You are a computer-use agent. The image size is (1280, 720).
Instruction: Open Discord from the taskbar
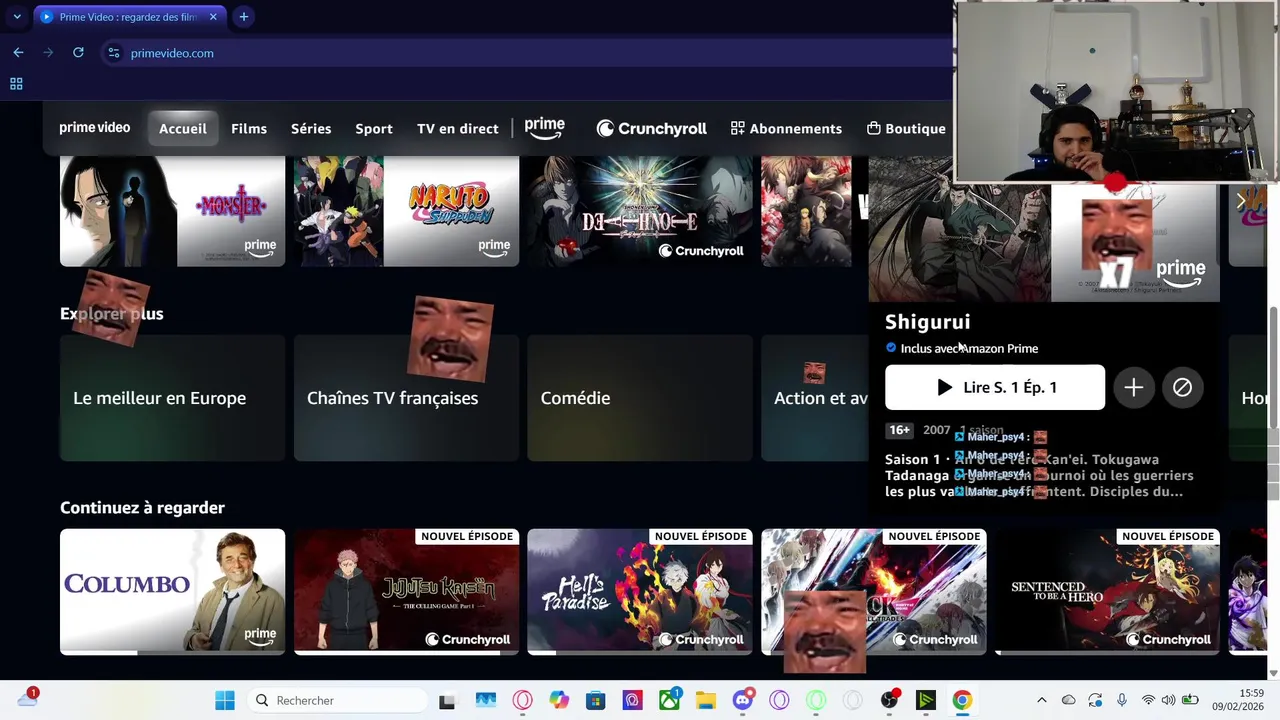[x=742, y=700]
